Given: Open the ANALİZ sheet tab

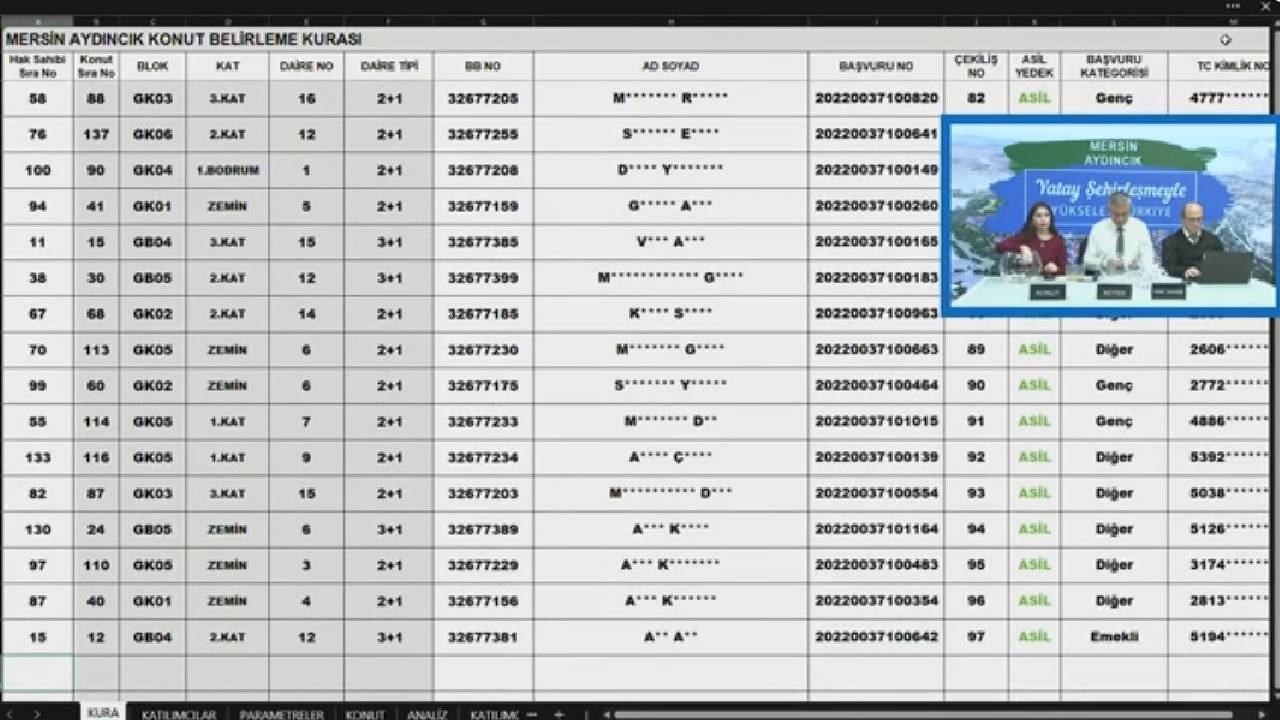Looking at the screenshot, I should click(x=427, y=714).
